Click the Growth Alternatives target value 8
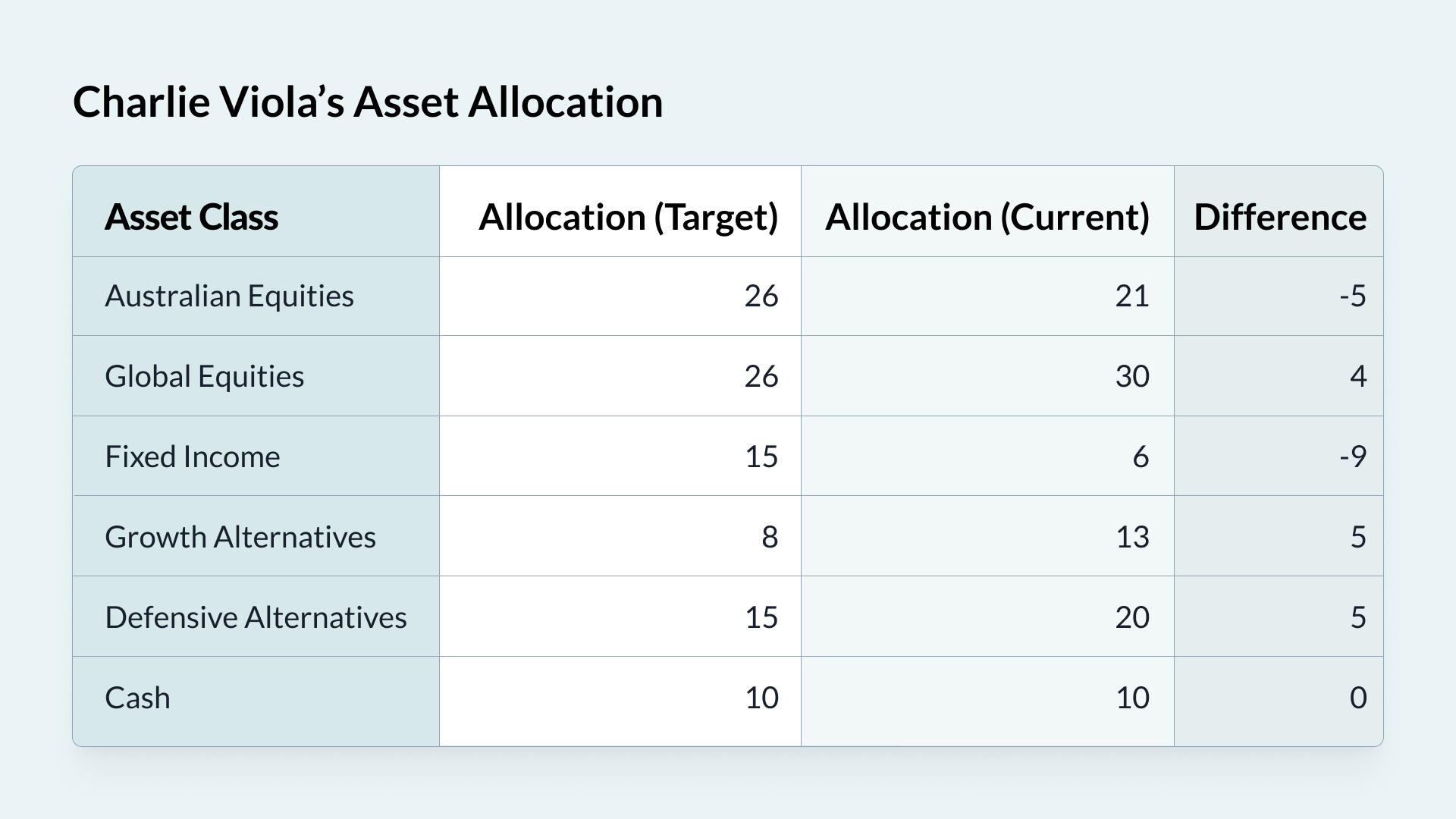The image size is (1456, 819). pos(769,537)
